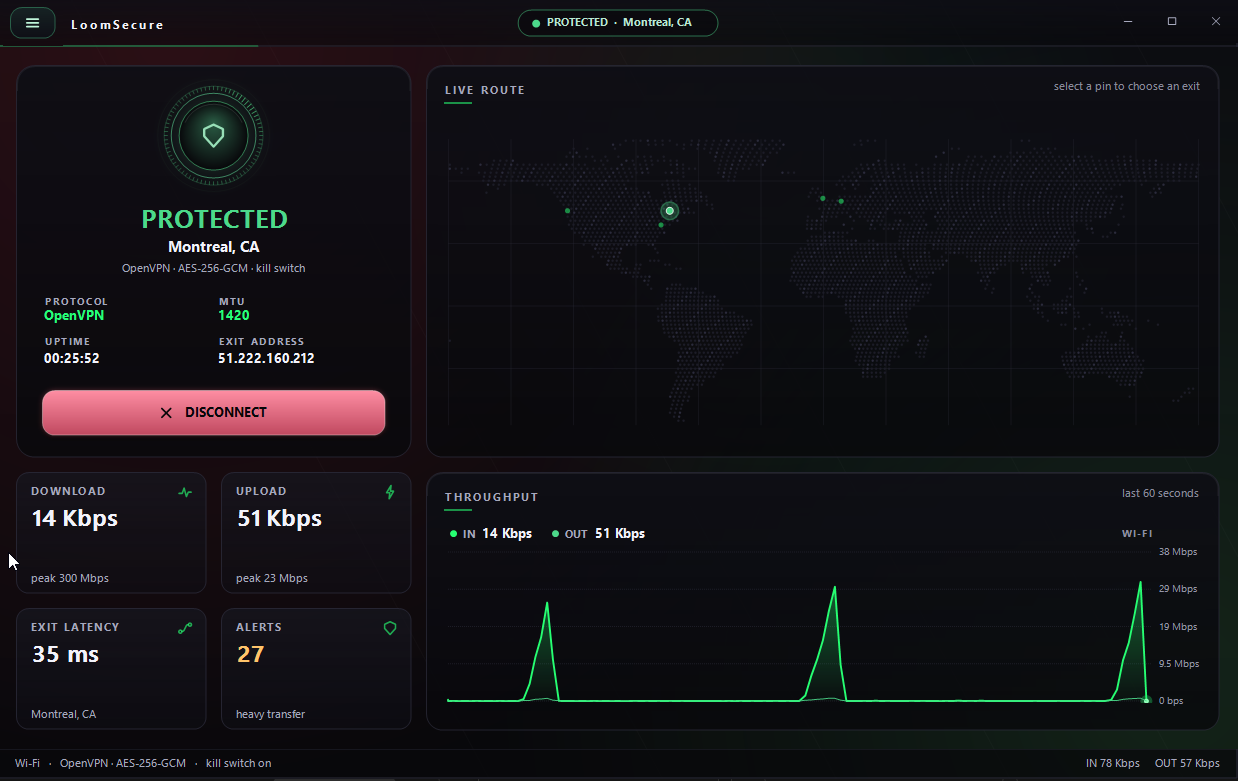Image resolution: width=1238 pixels, height=781 pixels.
Task: Select the highlighted Montreal pin on the map
Action: pyautogui.click(x=670, y=210)
